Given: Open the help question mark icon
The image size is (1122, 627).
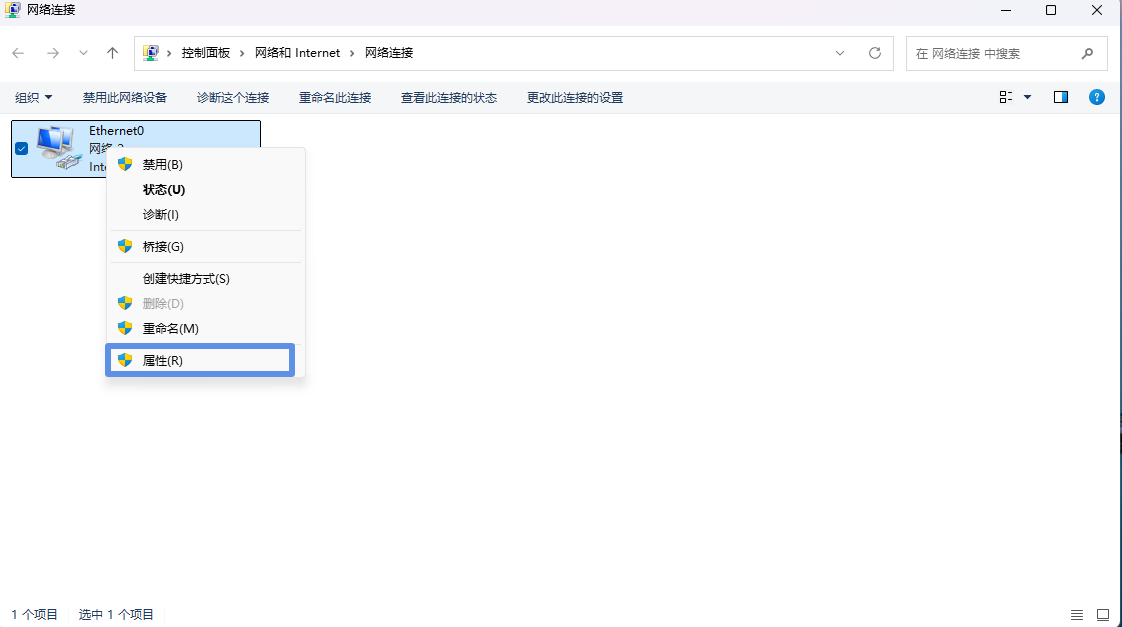Looking at the screenshot, I should pyautogui.click(x=1096, y=97).
